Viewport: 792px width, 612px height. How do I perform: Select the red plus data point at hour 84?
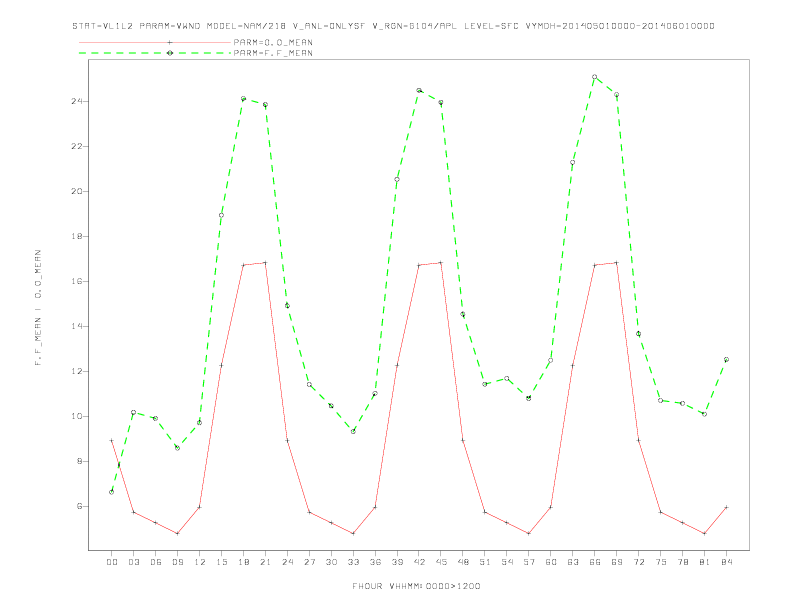coord(726,507)
